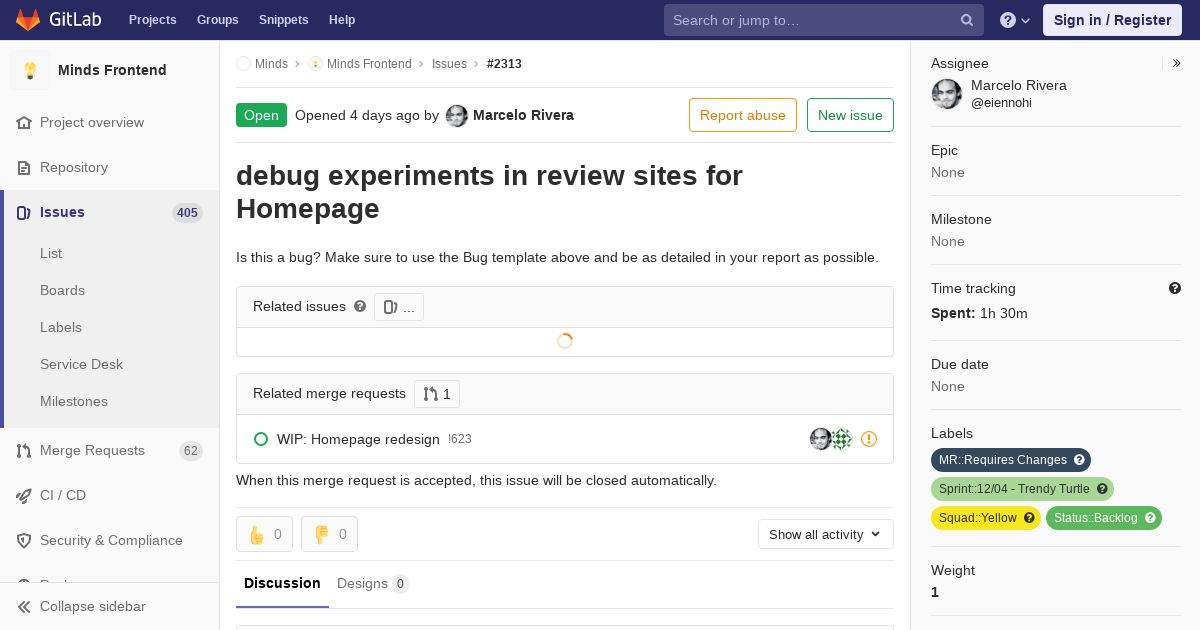Click the green patterned avatar on the merge request row
This screenshot has height=630, width=1200.
pos(842,439)
